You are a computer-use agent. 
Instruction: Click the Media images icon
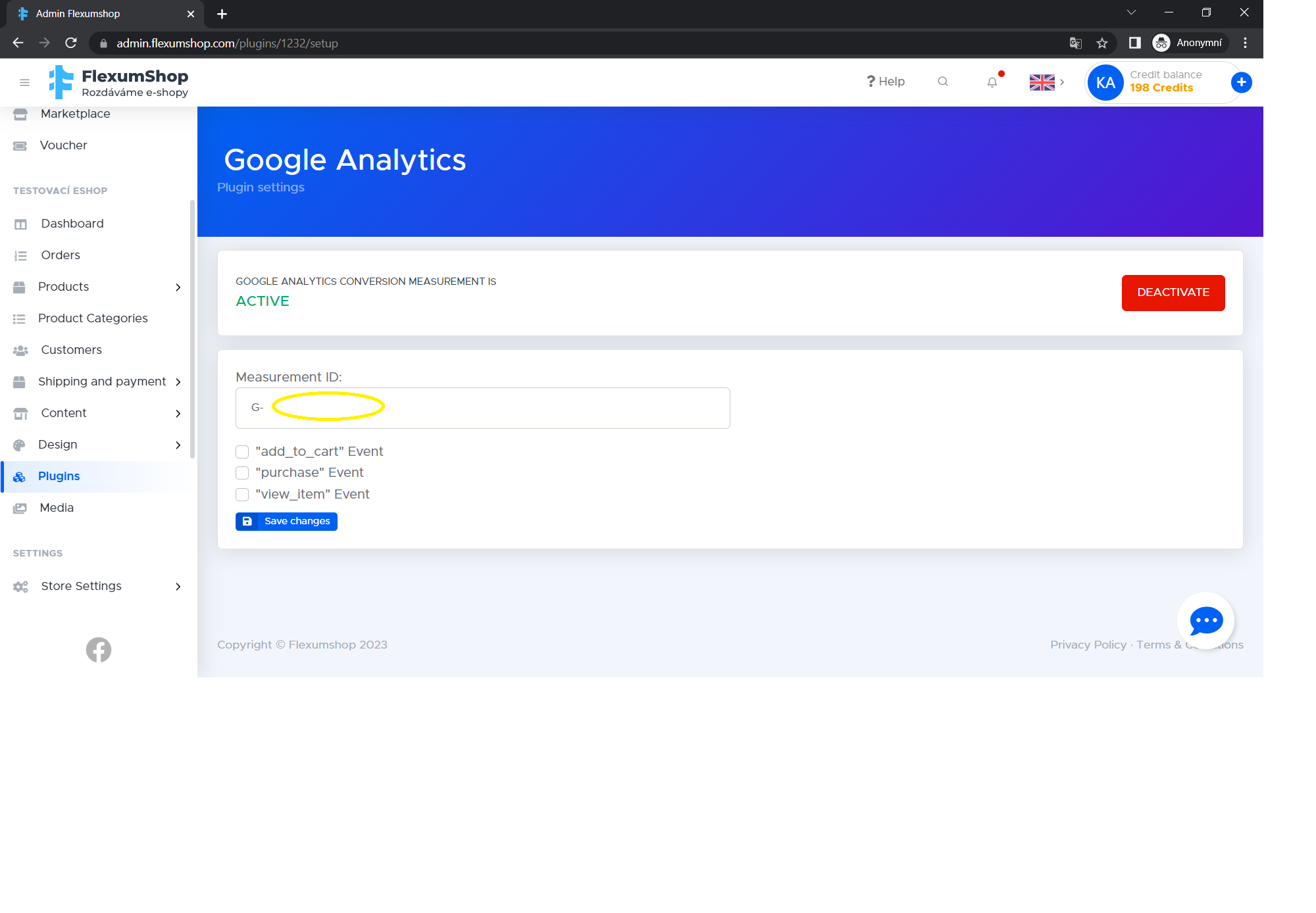click(x=20, y=508)
